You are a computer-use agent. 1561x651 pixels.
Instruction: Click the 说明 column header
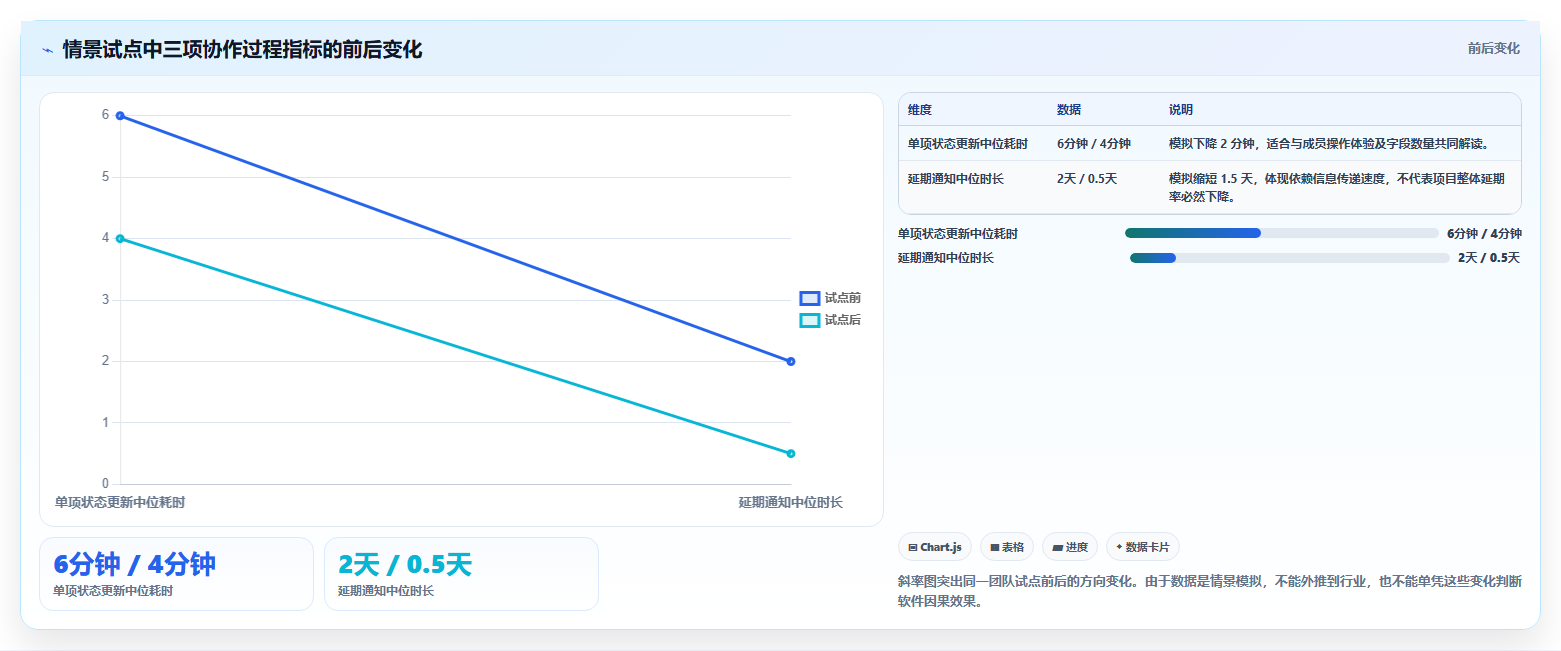click(1181, 110)
